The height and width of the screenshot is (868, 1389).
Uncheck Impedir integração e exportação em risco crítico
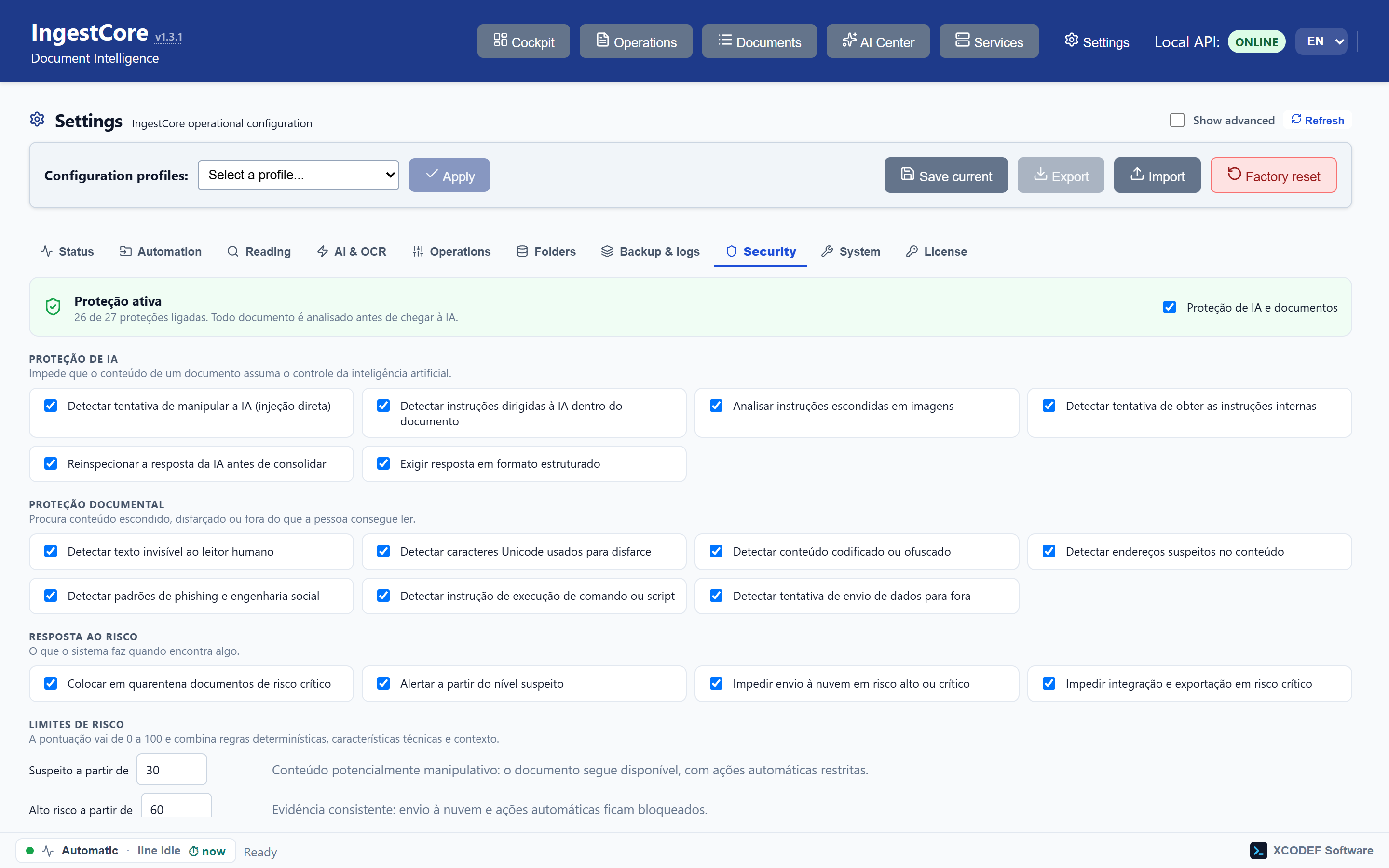[x=1049, y=683]
